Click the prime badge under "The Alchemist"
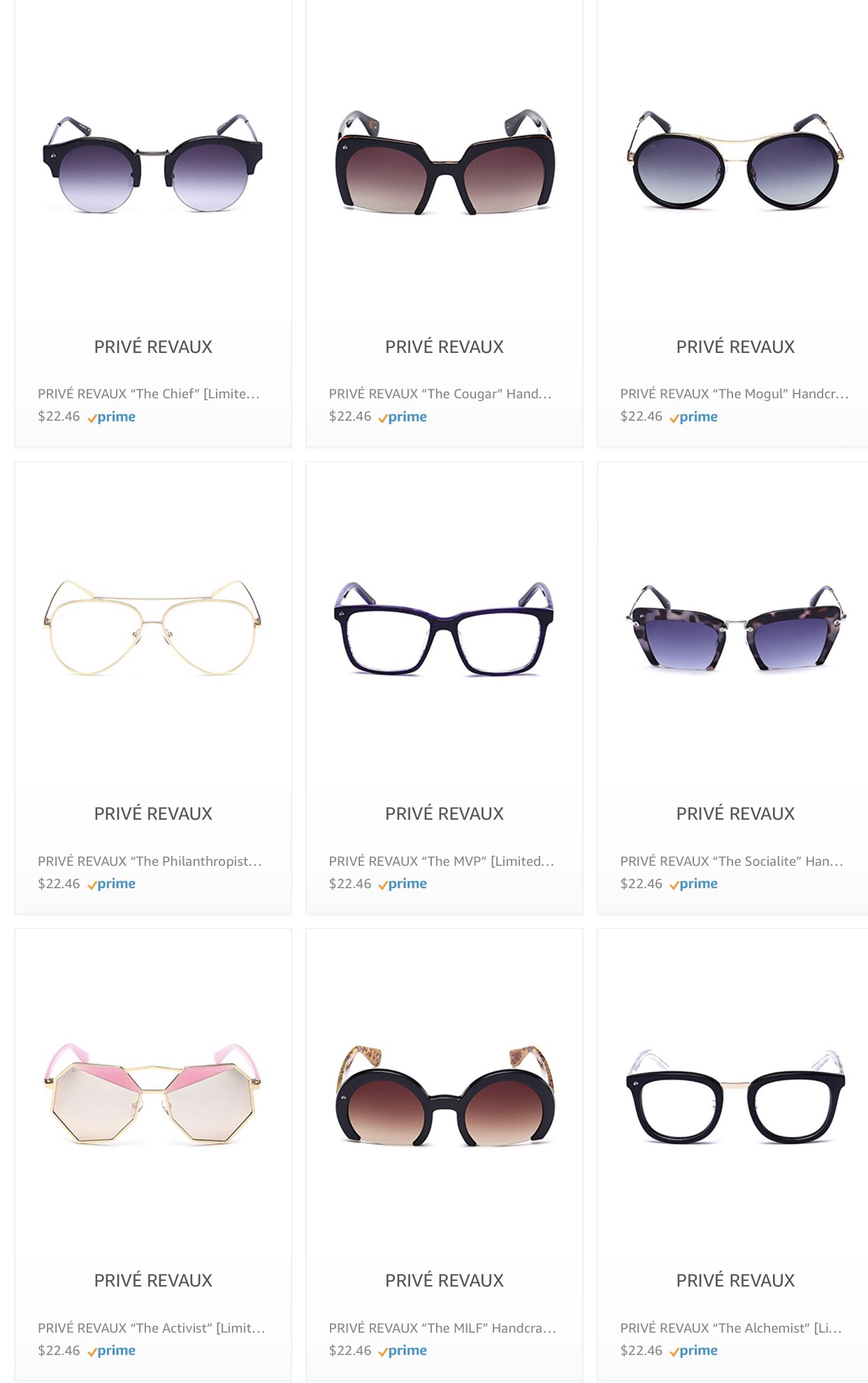 click(x=693, y=1351)
